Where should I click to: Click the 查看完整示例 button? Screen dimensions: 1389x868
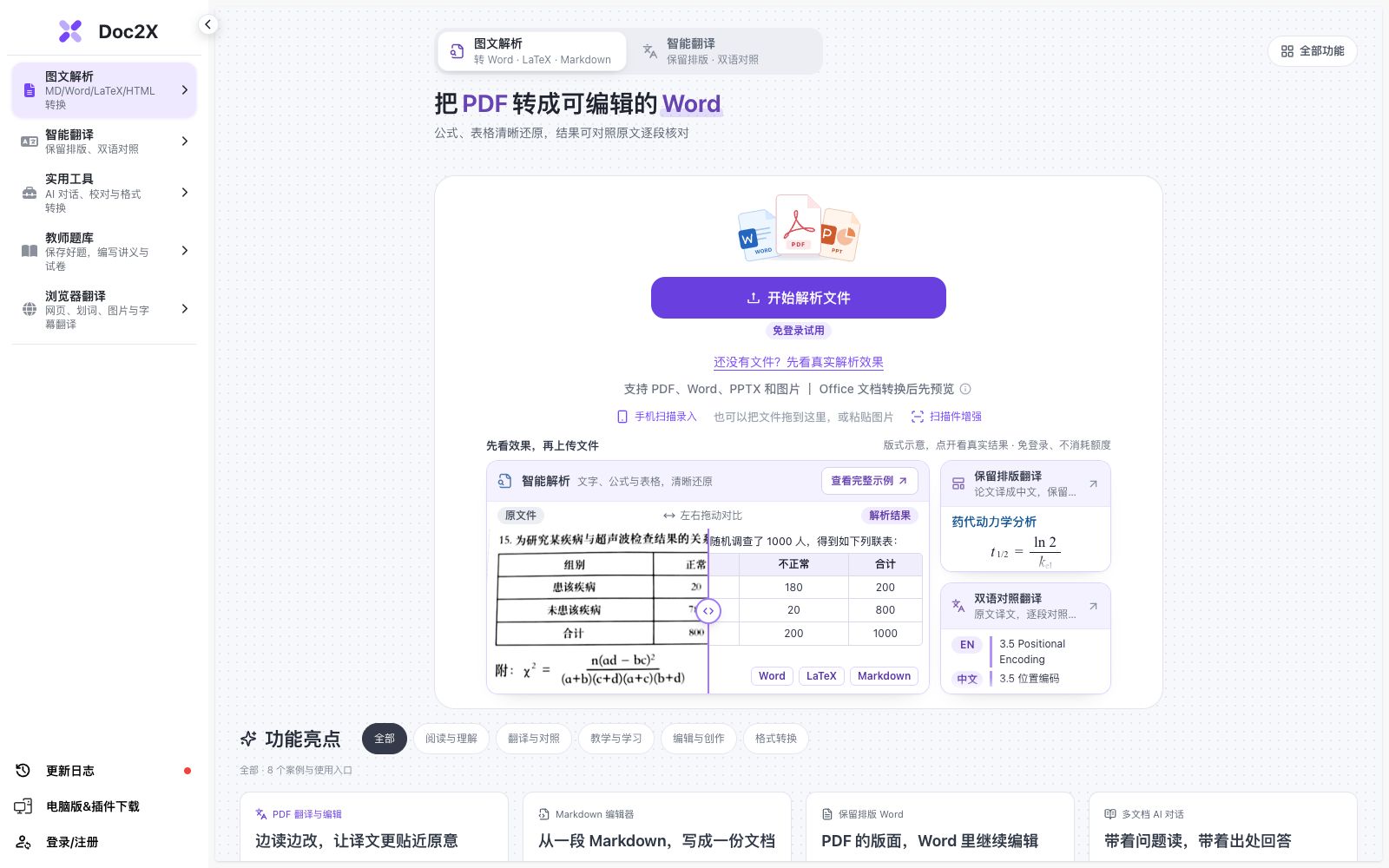870,481
